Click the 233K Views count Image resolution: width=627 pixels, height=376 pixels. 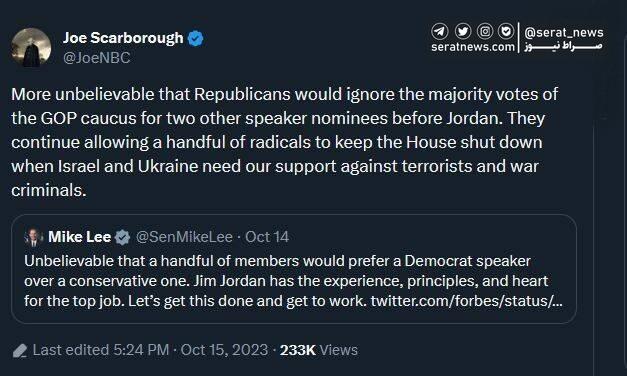tap(319, 350)
